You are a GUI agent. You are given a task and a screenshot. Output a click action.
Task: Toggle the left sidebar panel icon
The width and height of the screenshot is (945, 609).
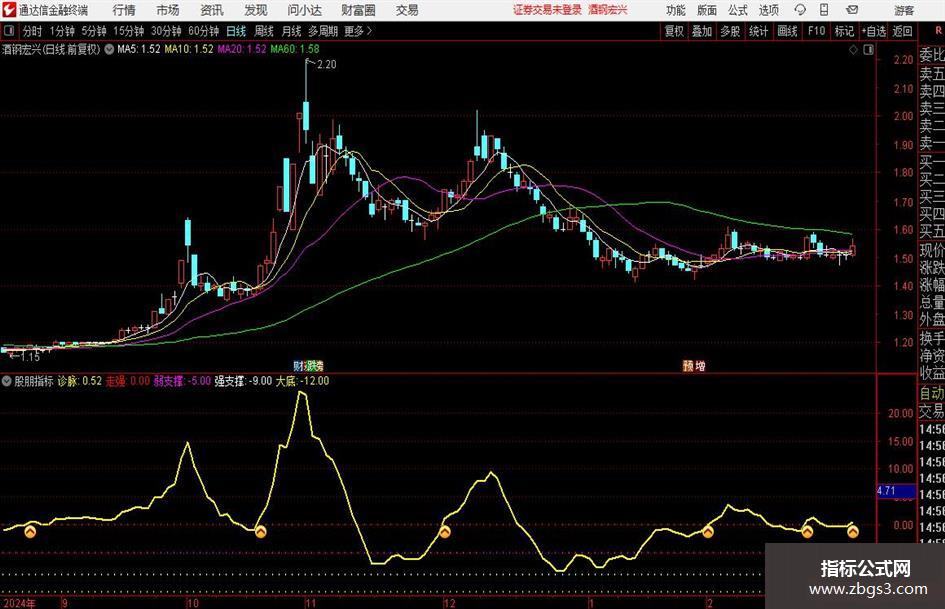tap(8, 30)
